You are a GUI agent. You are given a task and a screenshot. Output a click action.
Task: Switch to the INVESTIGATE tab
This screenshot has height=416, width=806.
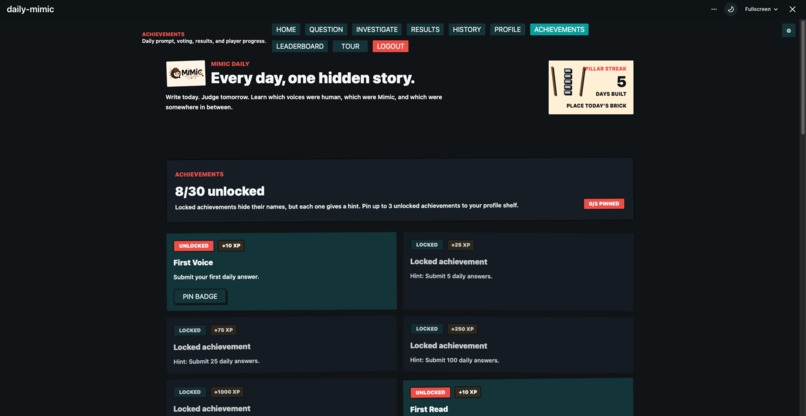377,29
